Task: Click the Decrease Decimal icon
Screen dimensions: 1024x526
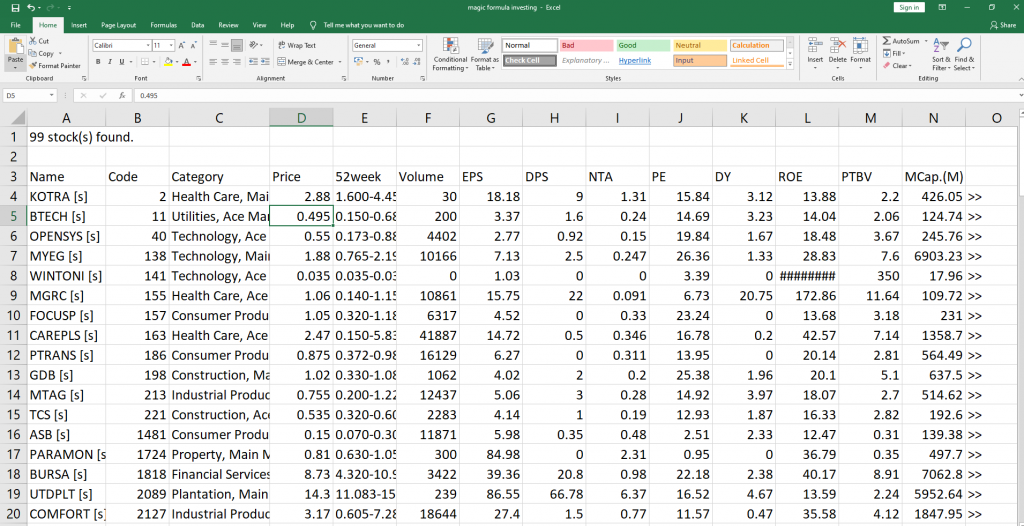Action: 418,62
